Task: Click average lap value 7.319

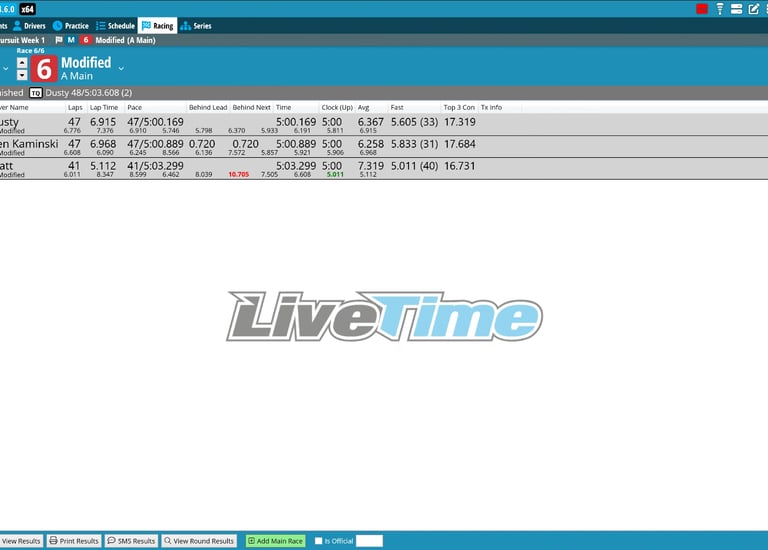Action: point(371,166)
